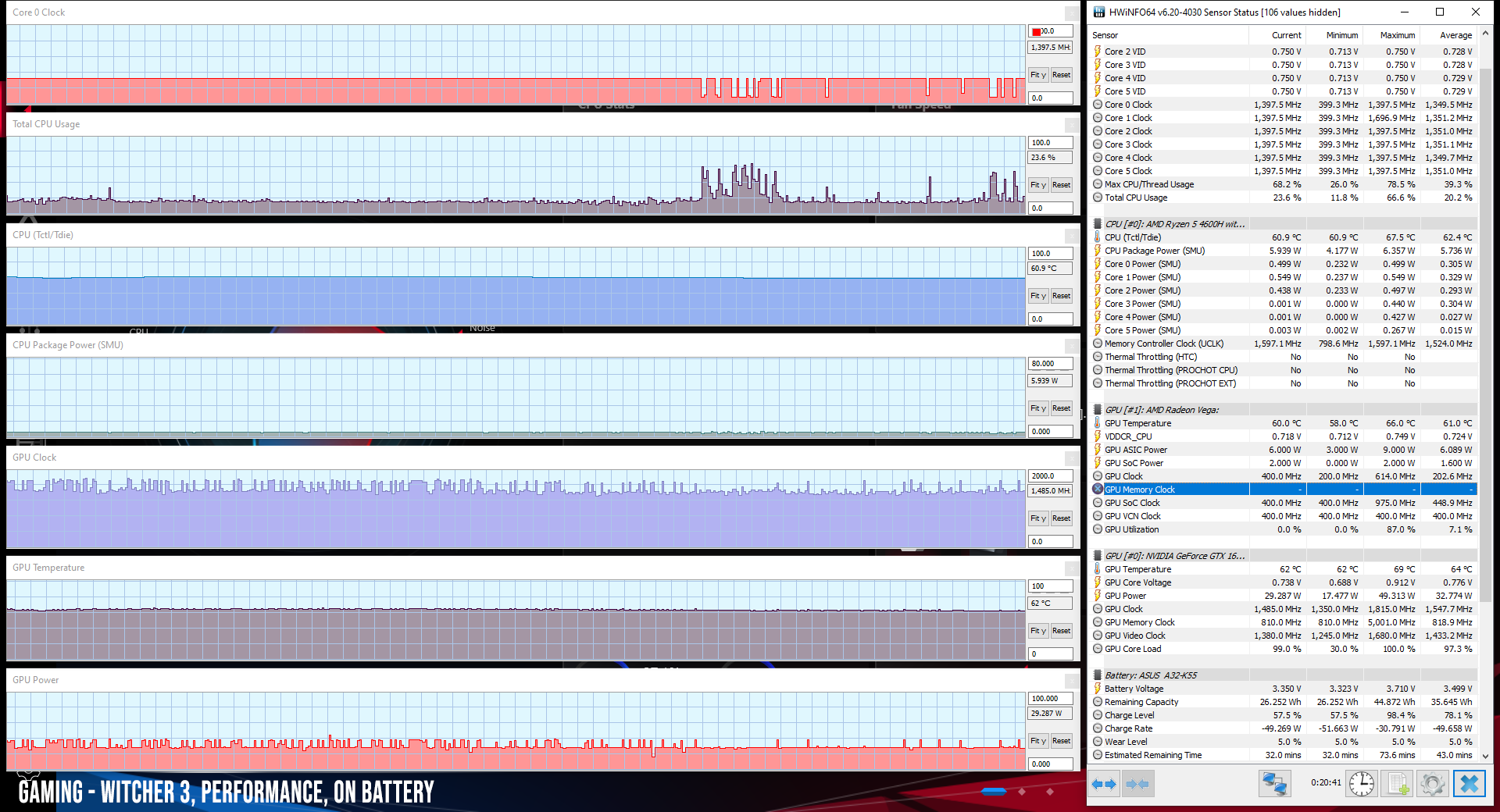Click Fit y in GPU Clock graph
1500x812 pixels.
1038,518
